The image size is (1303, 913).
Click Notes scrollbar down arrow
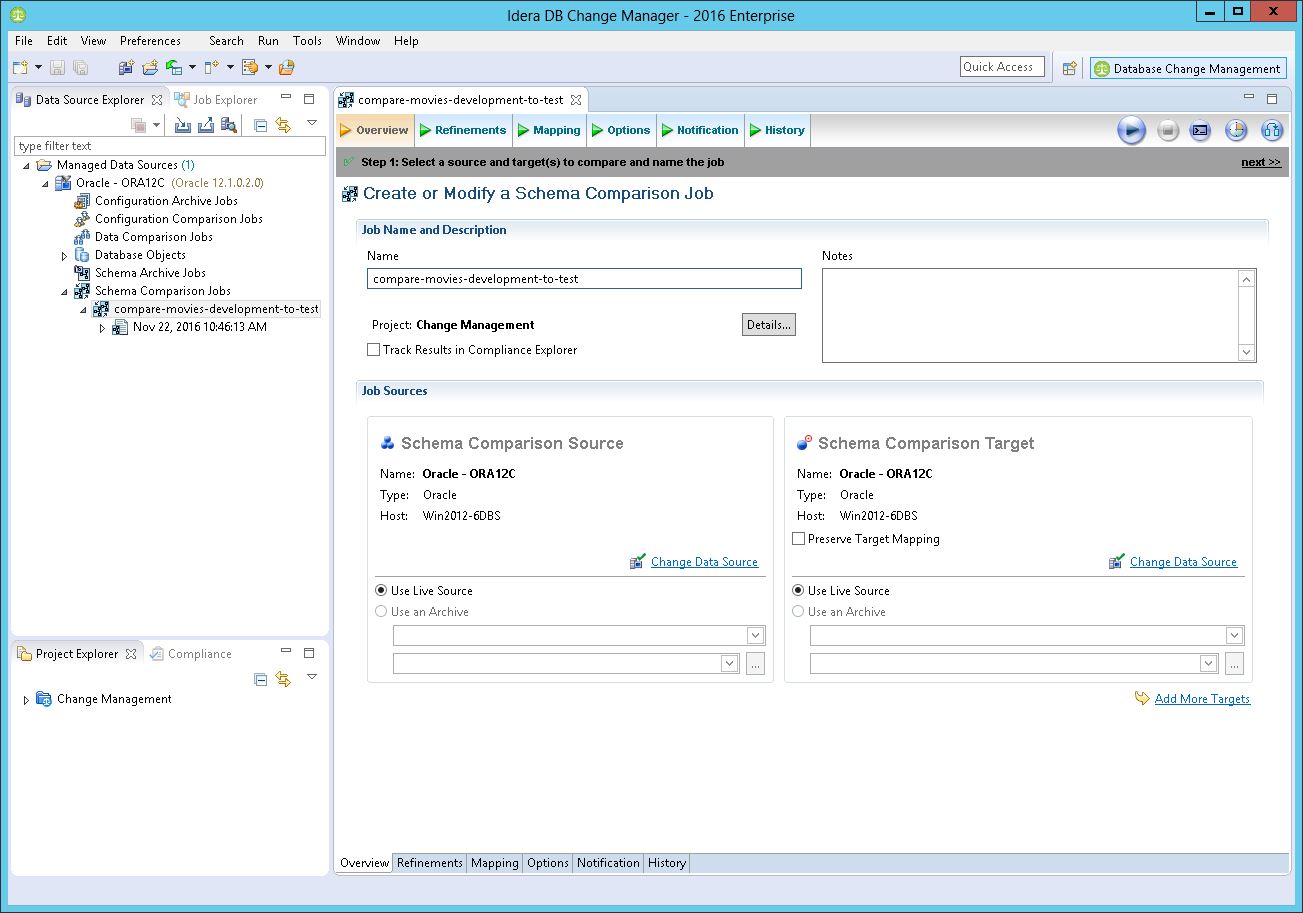click(1246, 352)
